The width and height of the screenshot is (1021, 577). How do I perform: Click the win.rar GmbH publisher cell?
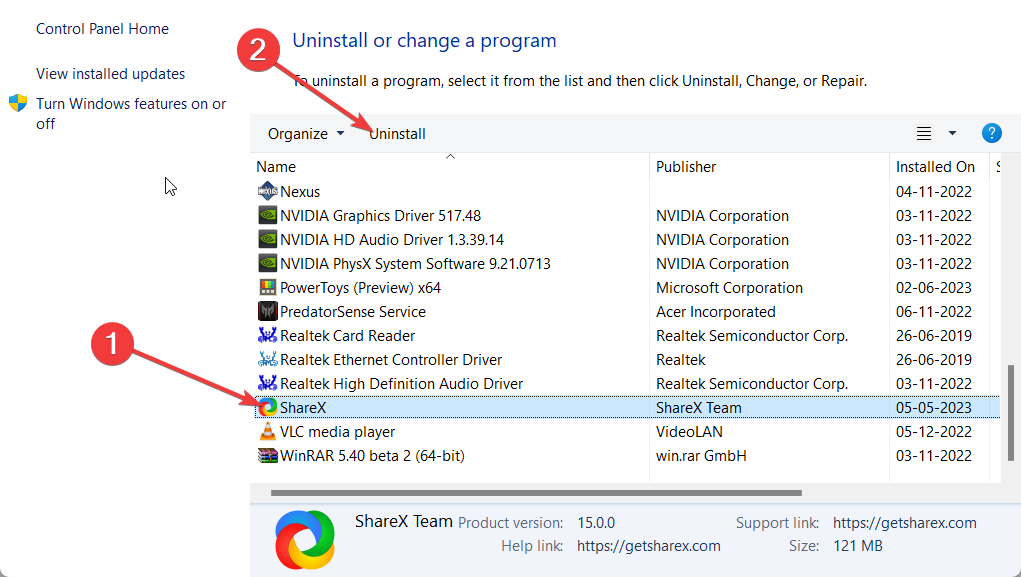tap(701, 456)
